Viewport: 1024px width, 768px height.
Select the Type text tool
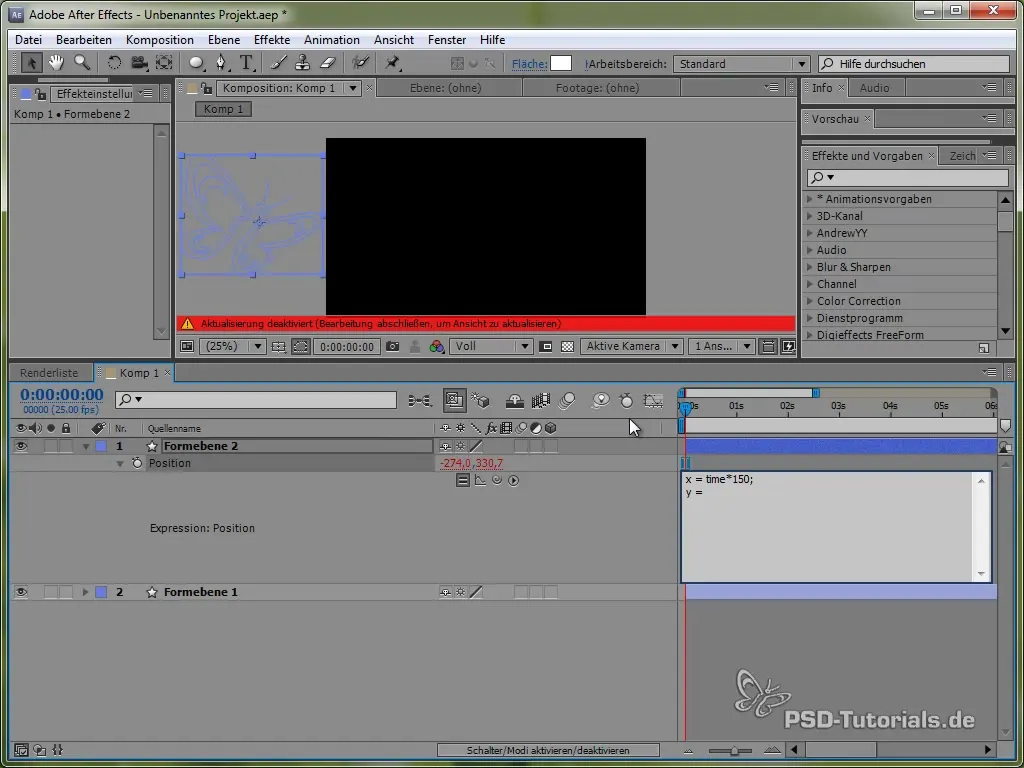[x=246, y=63]
